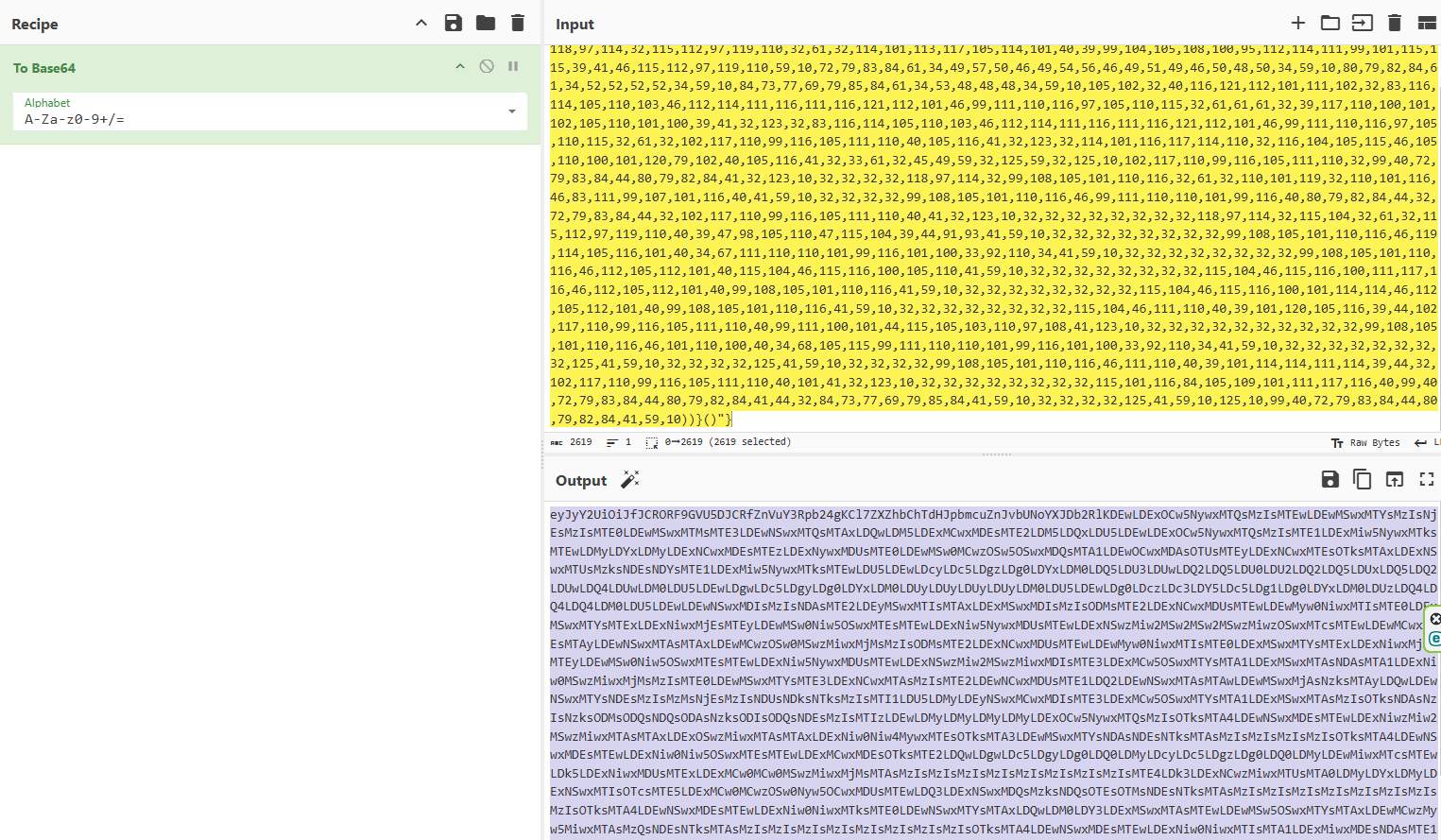Clear the recipe with the trash icon
1441x840 pixels.
tap(518, 23)
